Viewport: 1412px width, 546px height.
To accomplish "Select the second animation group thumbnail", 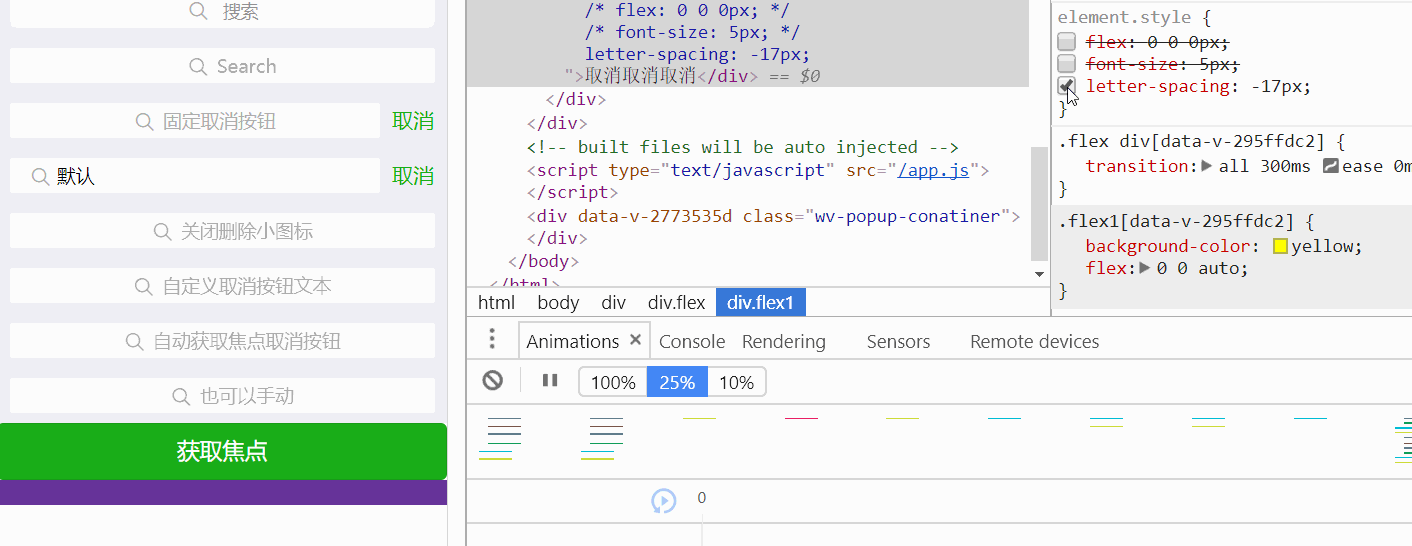I will 608,439.
